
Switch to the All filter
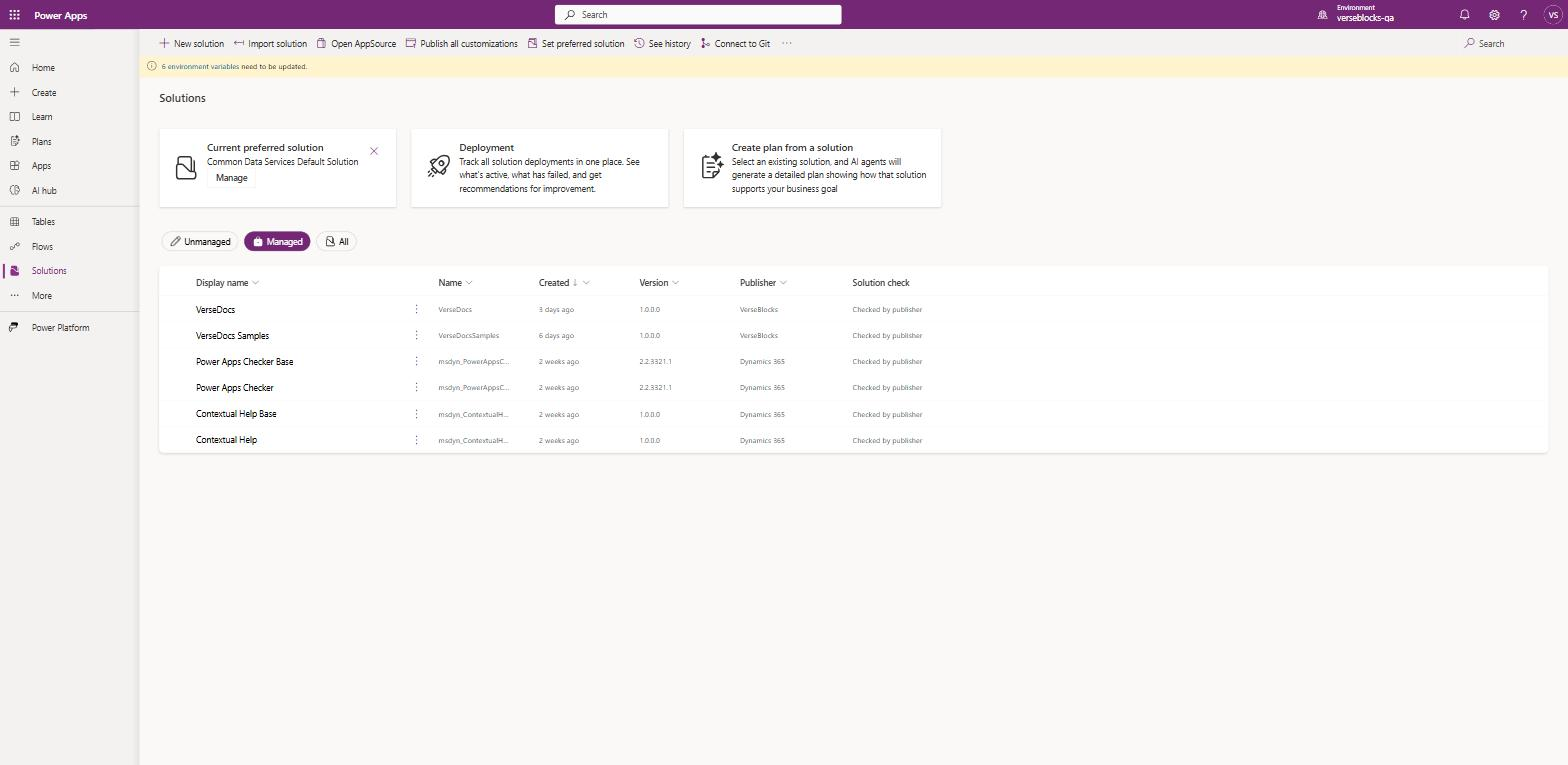[x=337, y=242]
